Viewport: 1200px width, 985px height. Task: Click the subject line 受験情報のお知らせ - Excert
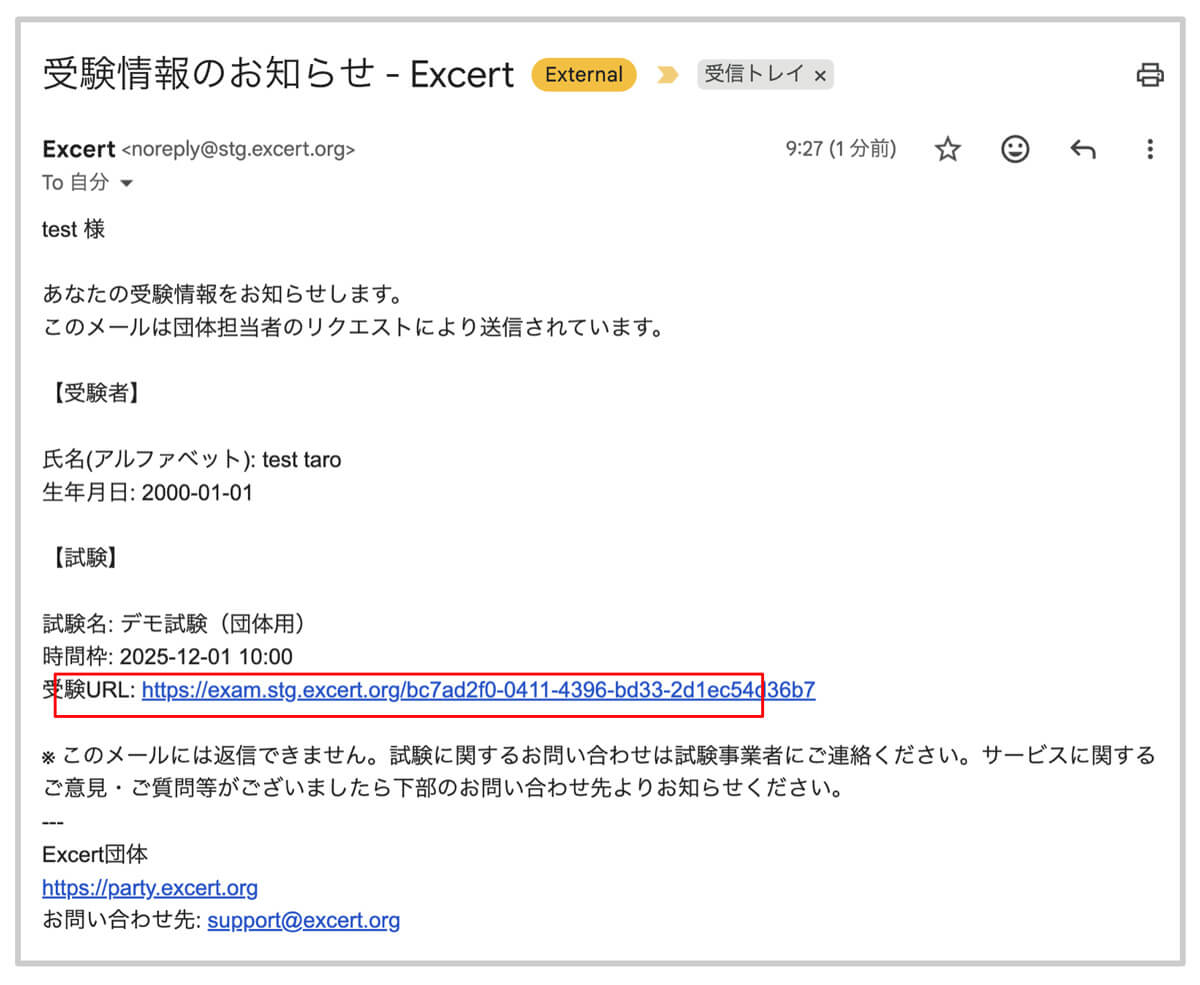[278, 75]
